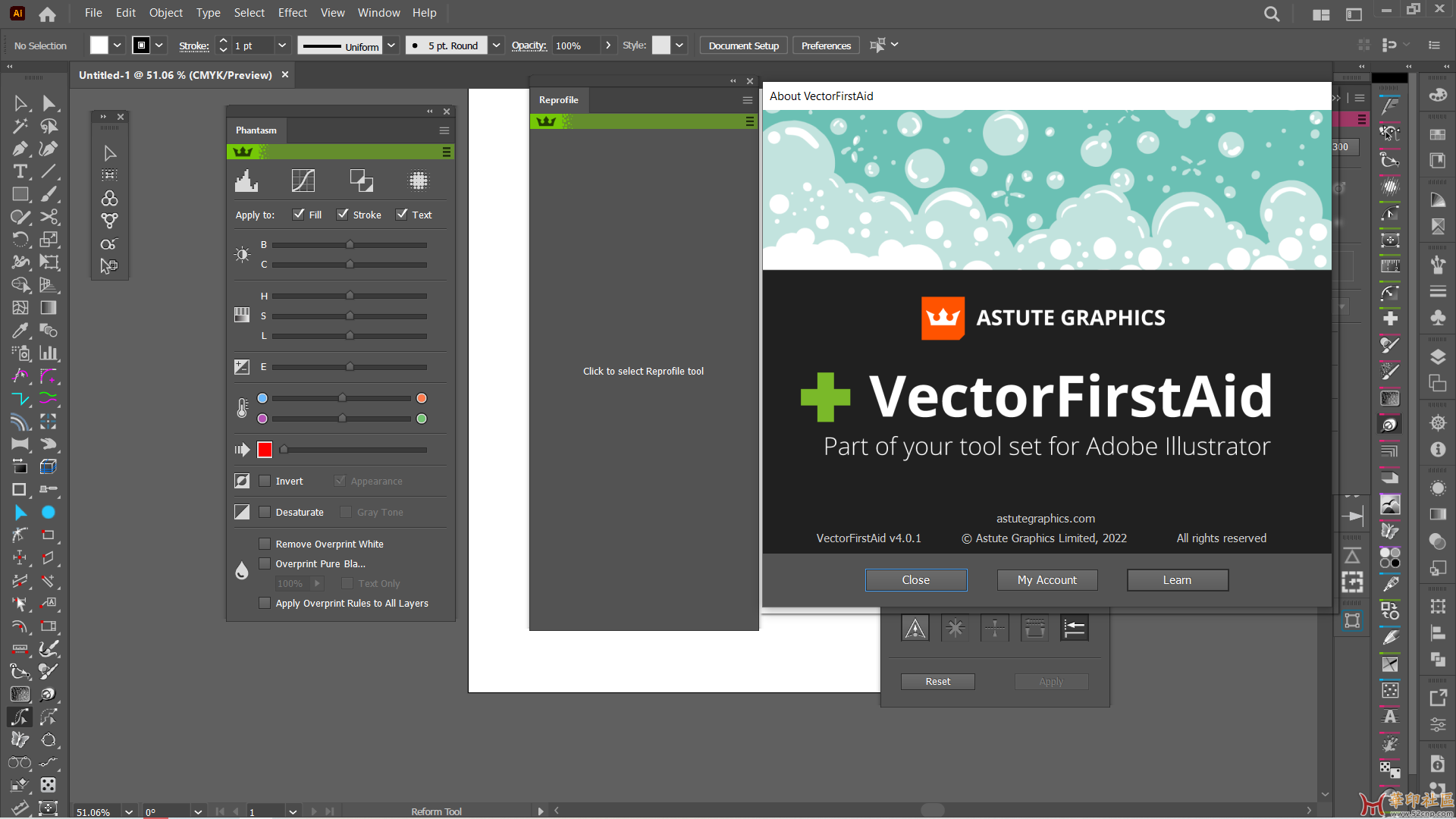Select the Rotate tool

point(20,240)
